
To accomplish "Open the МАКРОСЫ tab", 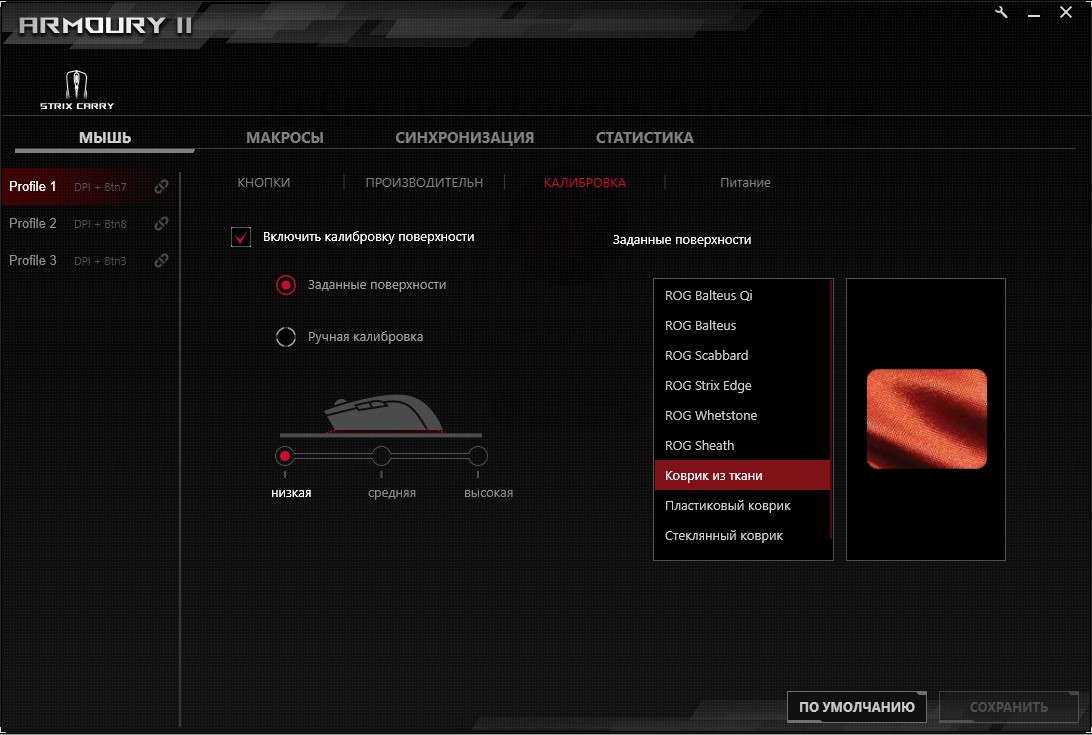I will pos(285,138).
